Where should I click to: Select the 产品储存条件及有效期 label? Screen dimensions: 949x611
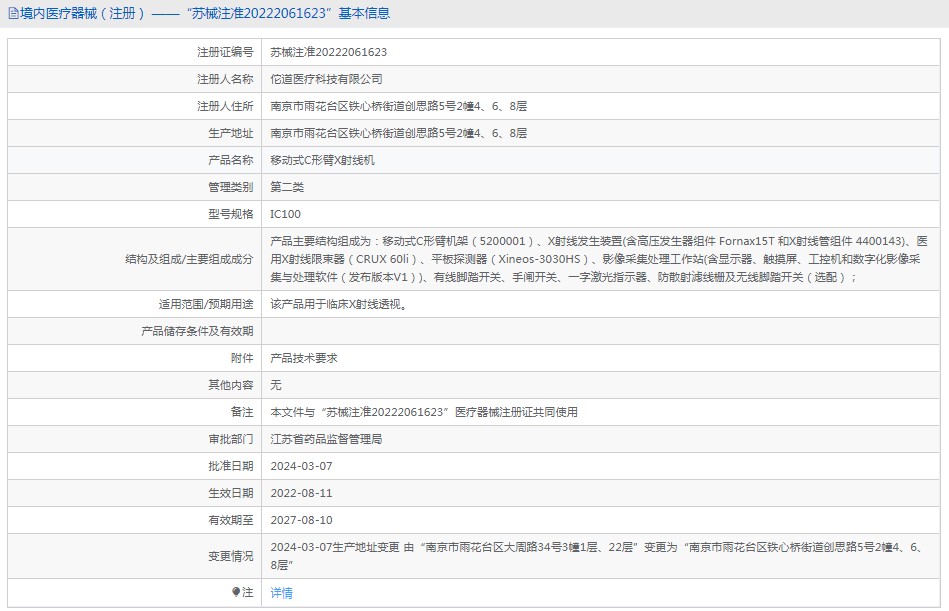pyautogui.click(x=197, y=331)
